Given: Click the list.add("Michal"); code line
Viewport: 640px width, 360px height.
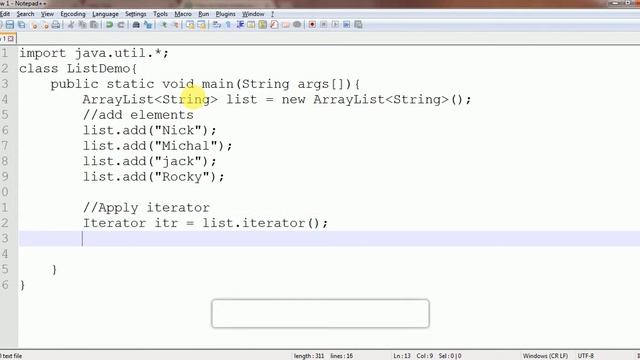Looking at the screenshot, I should coord(158,146).
